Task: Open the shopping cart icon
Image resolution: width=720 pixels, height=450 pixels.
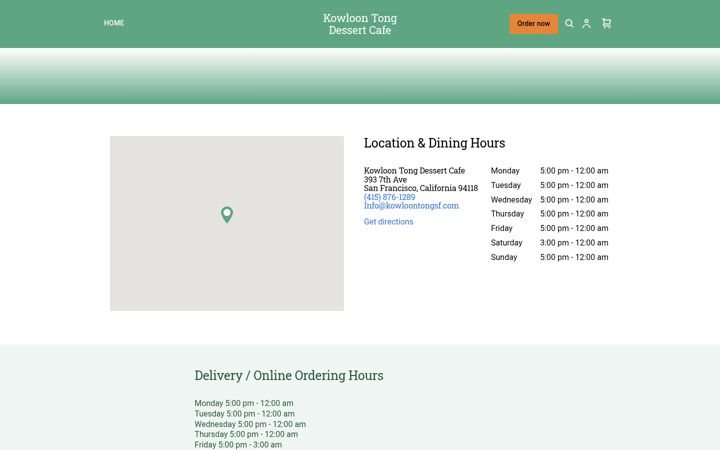Action: tap(607, 23)
